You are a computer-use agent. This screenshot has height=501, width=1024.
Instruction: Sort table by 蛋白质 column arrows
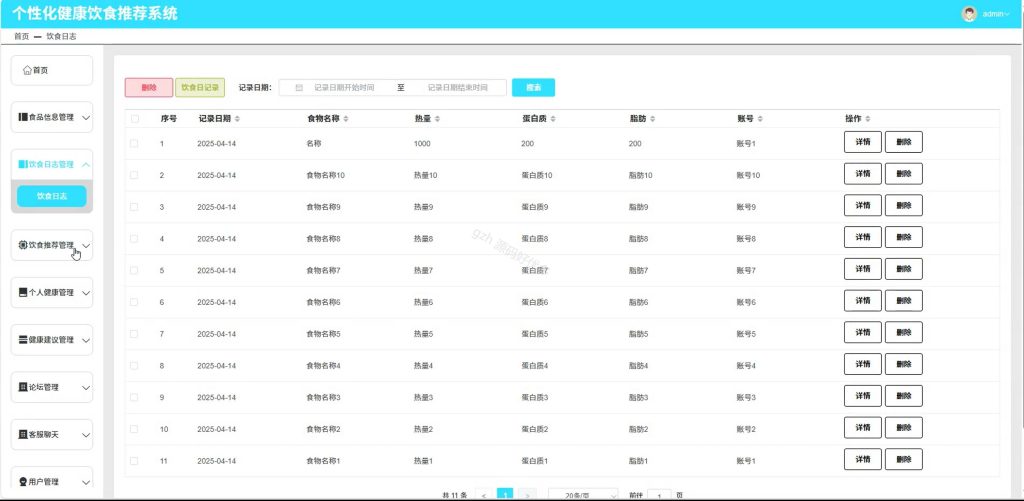pos(553,119)
